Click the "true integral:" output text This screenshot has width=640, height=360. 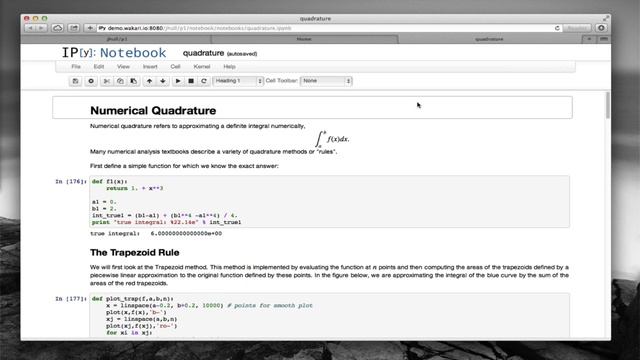pos(156,233)
